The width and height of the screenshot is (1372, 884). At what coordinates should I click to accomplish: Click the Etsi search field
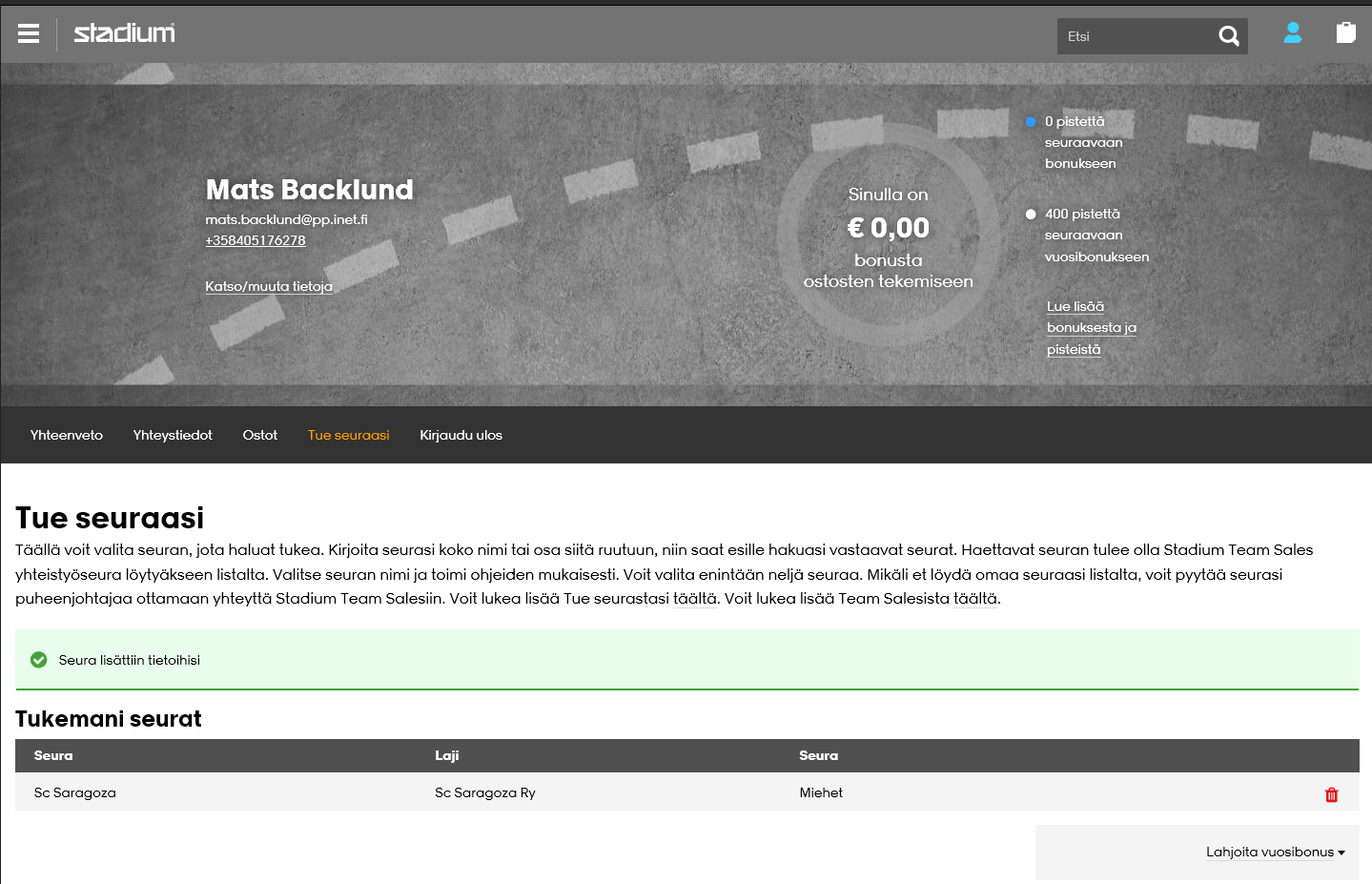coord(1135,36)
